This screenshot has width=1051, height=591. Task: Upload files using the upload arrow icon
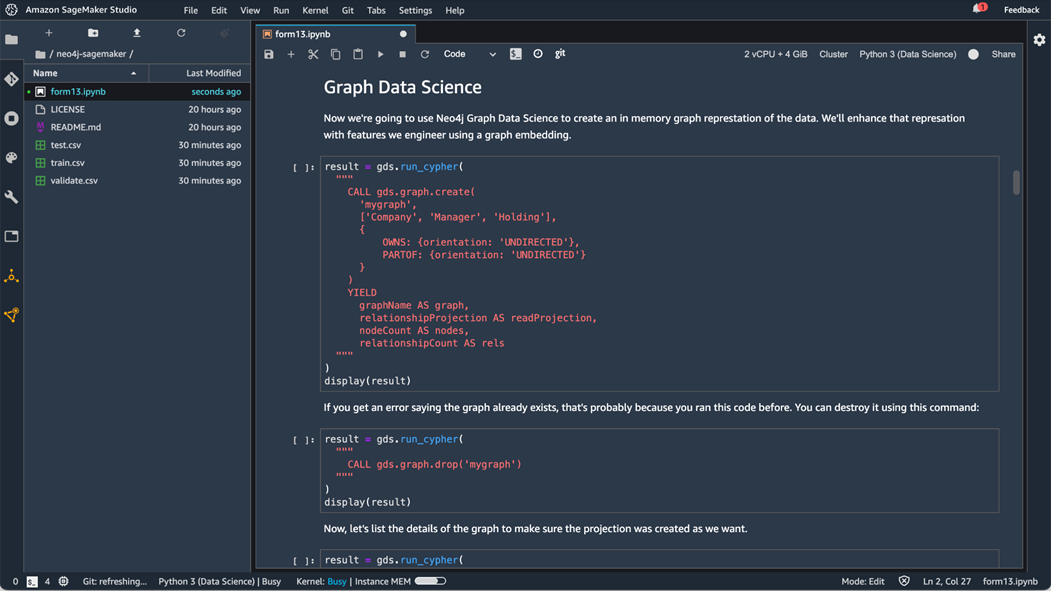pos(137,33)
